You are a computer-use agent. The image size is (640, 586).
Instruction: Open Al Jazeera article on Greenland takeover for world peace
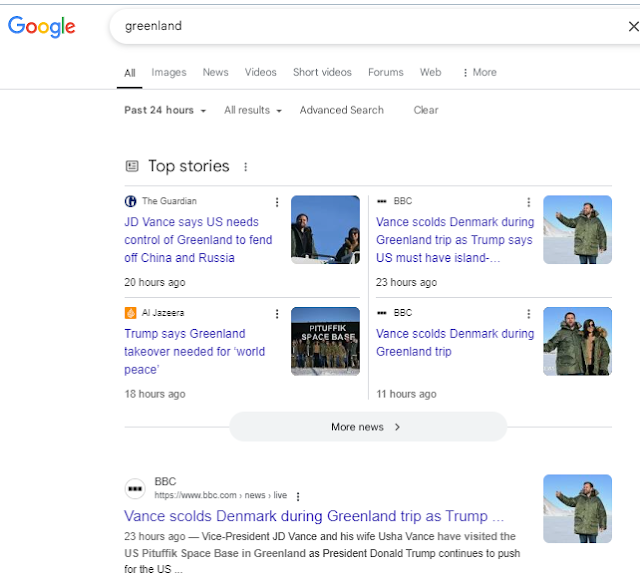point(195,351)
